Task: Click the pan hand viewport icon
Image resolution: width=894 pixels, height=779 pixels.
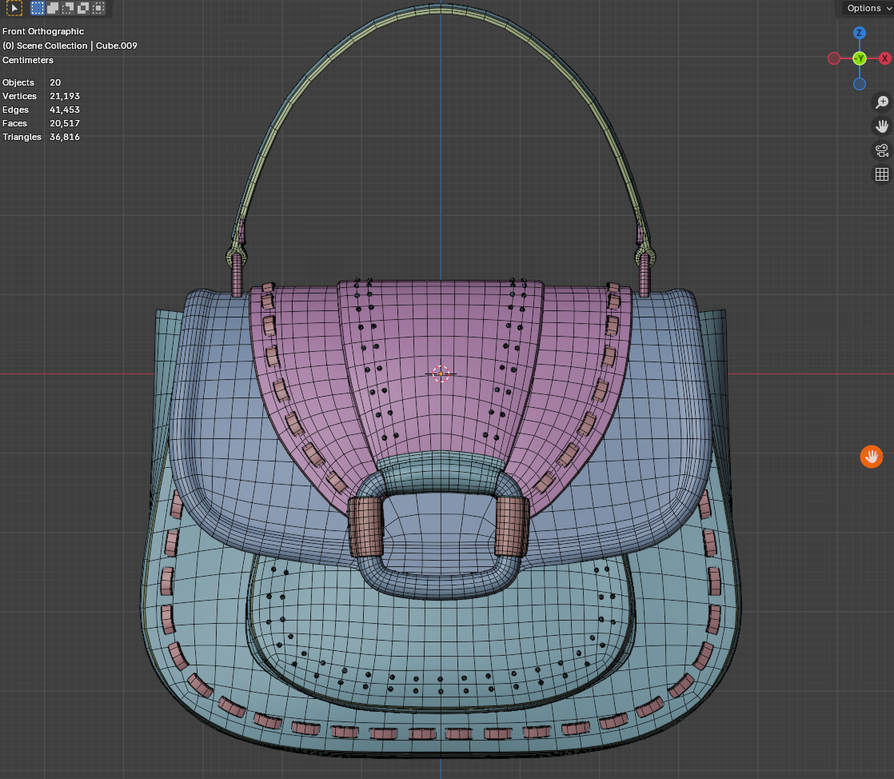Action: (882, 126)
